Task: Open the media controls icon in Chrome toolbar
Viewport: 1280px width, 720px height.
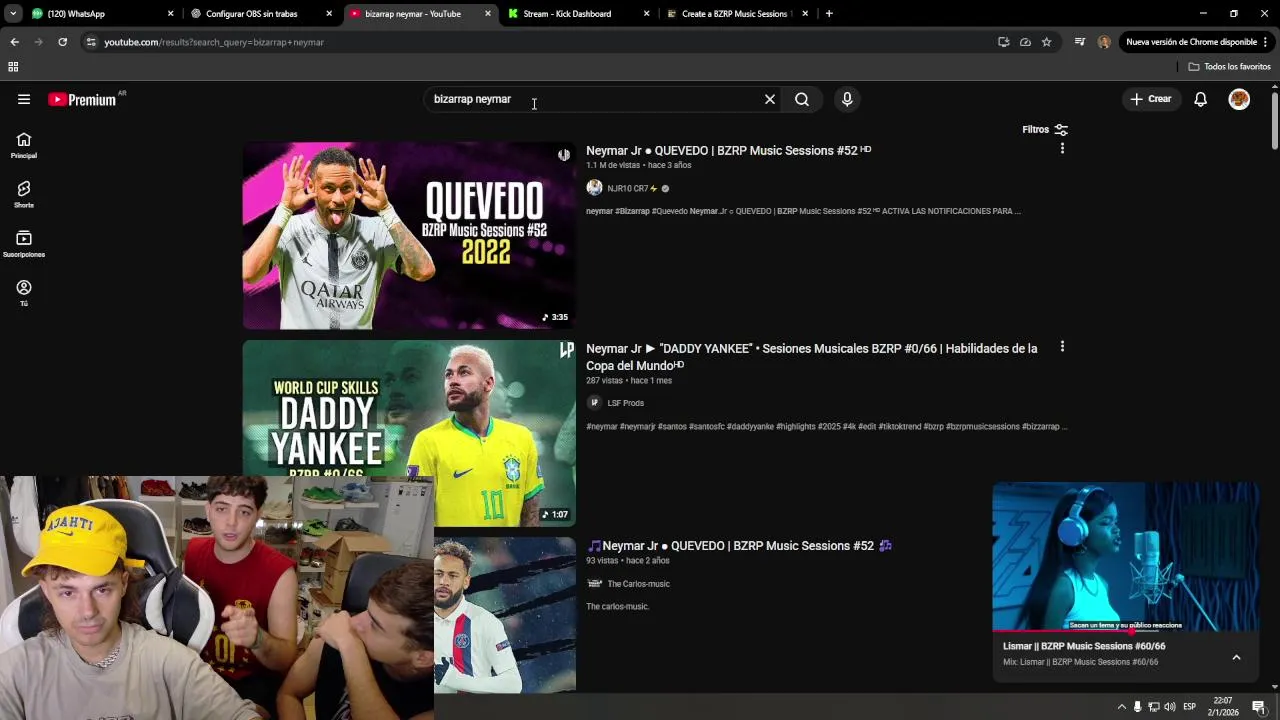Action: [x=1079, y=42]
